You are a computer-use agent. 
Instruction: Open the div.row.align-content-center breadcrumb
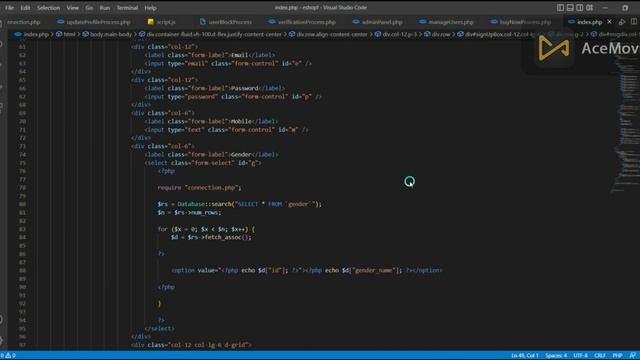pyautogui.click(x=328, y=34)
